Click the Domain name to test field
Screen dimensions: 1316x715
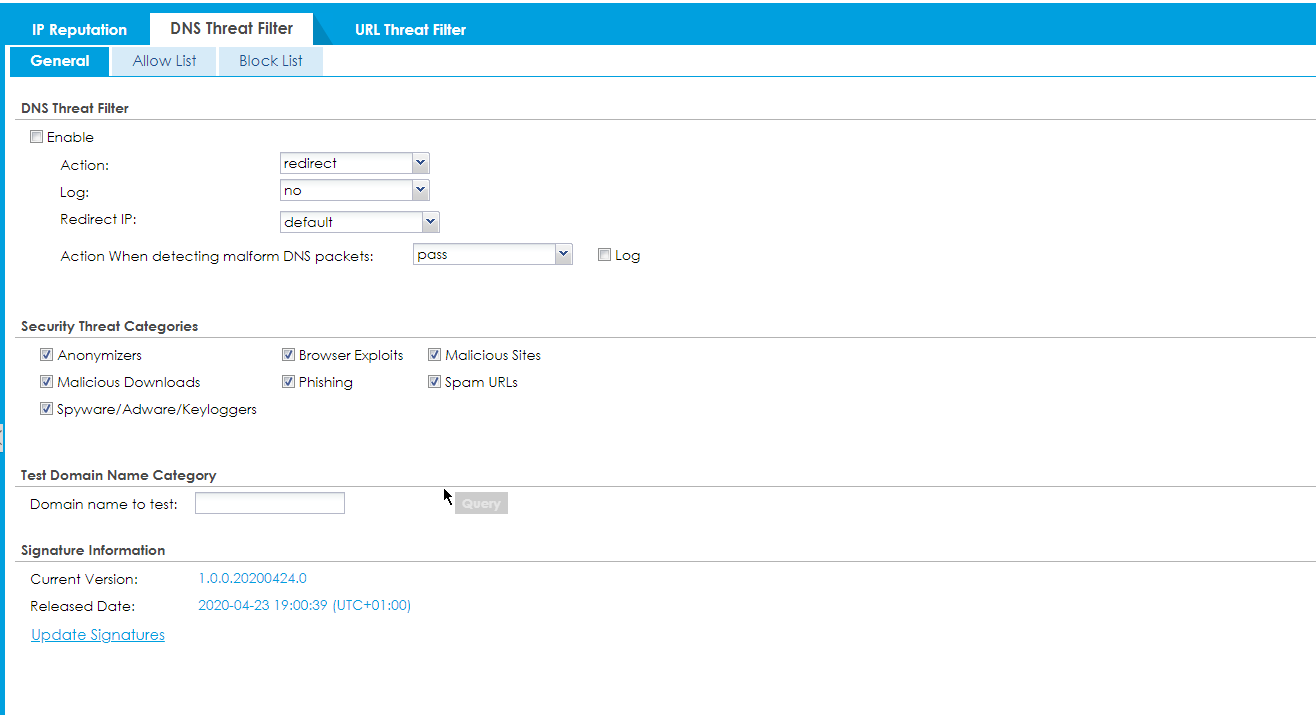click(x=269, y=503)
